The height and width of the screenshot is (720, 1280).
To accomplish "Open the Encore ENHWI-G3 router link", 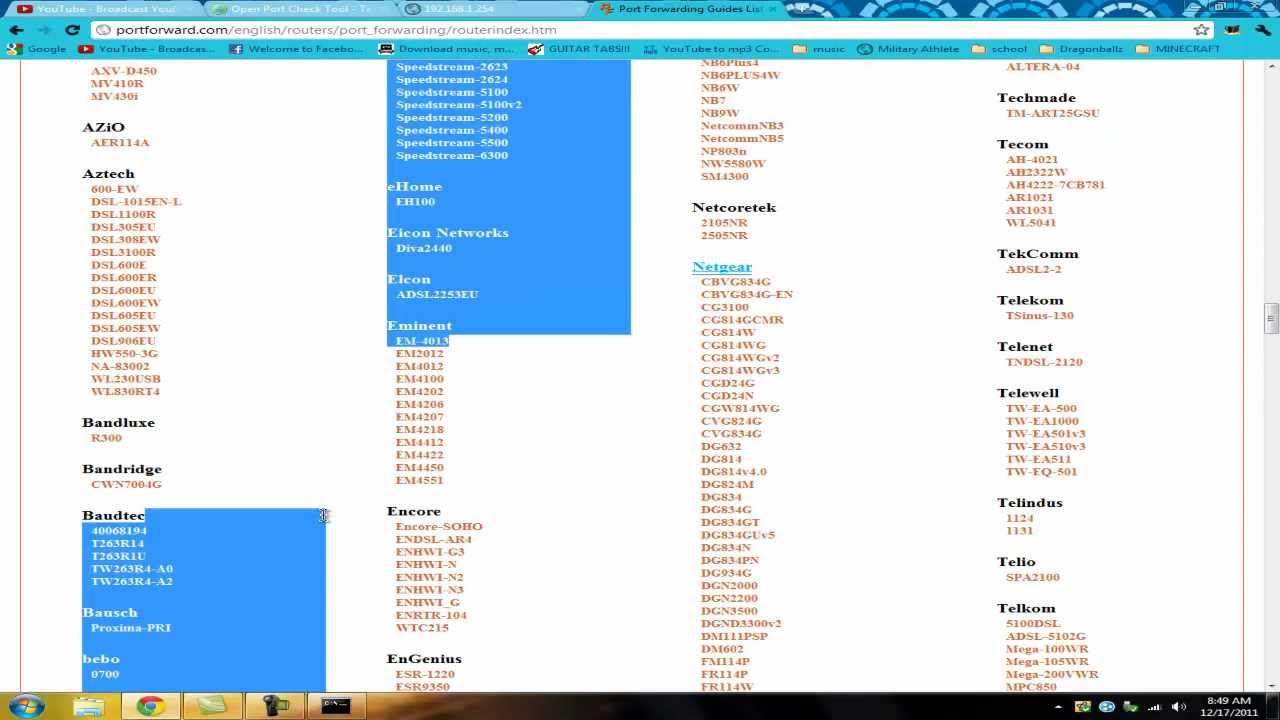I will point(430,552).
